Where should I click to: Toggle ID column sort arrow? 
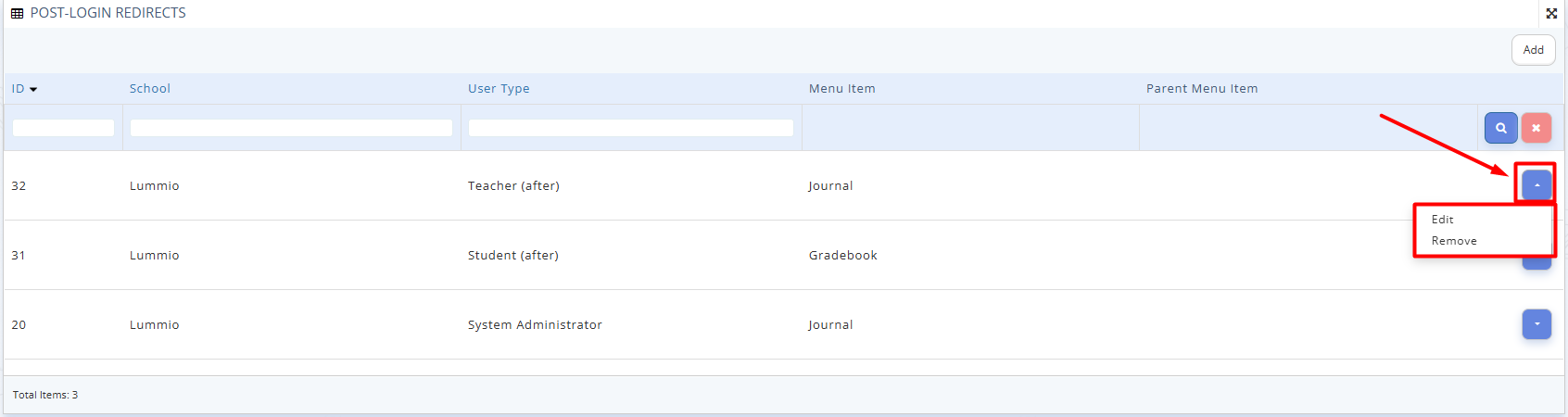coord(33,89)
